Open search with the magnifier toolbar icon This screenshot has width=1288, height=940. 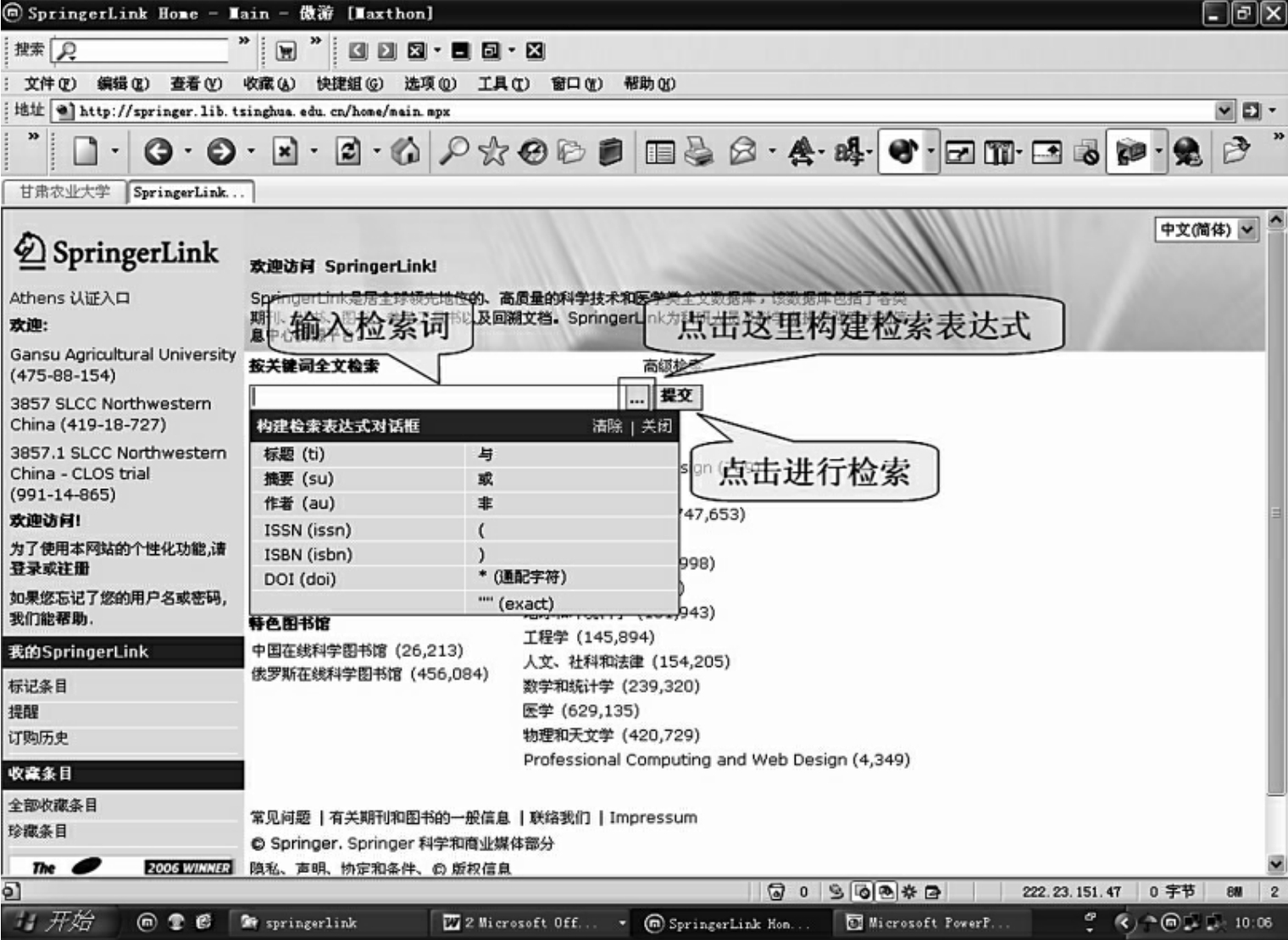(454, 152)
